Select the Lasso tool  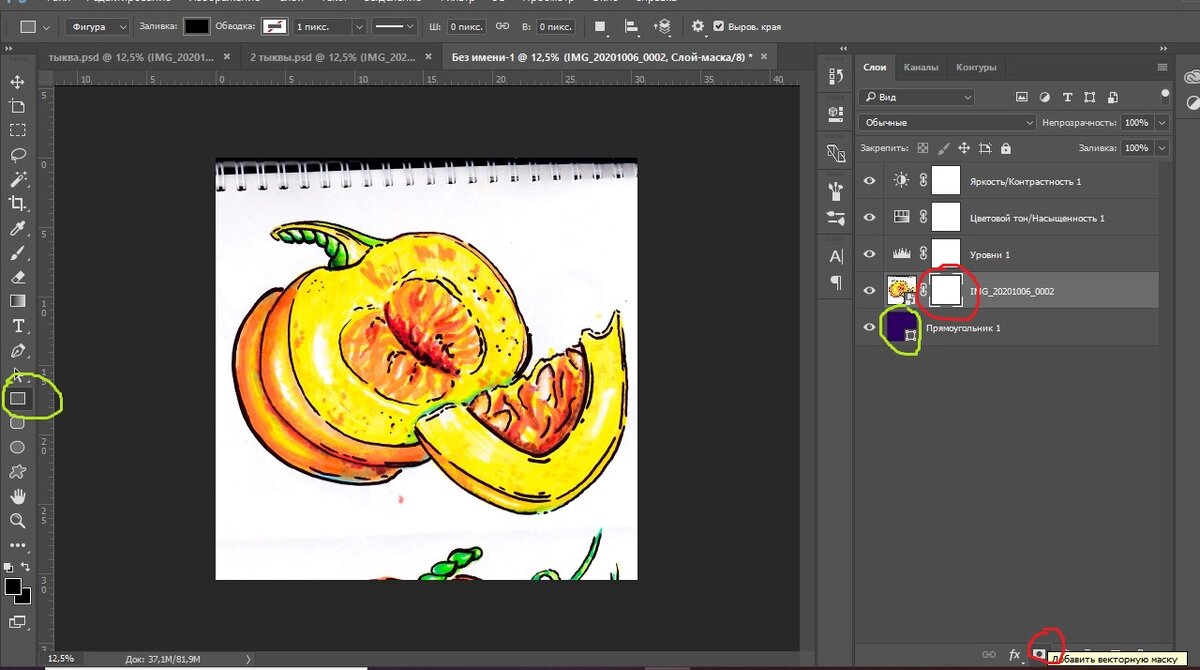click(x=17, y=155)
